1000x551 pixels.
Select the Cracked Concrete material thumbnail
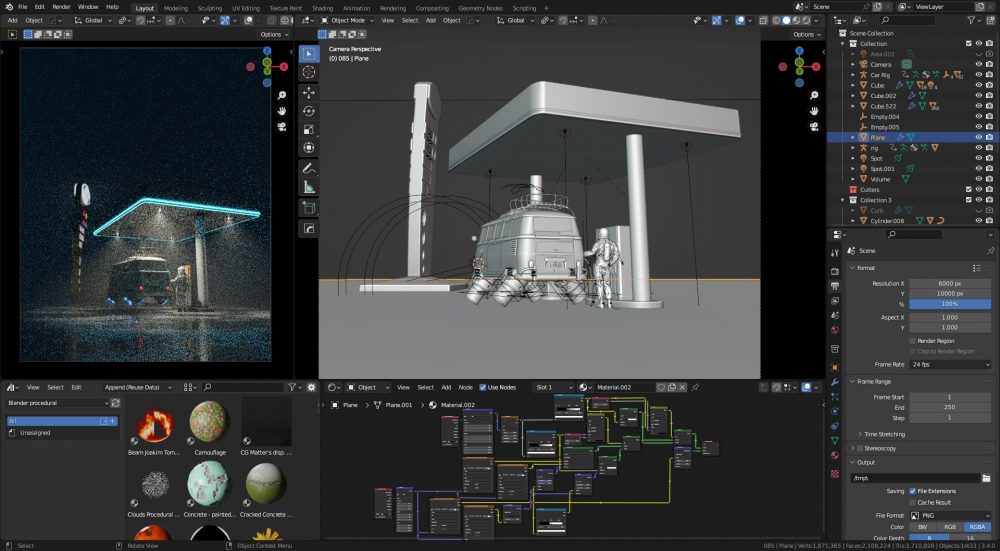click(x=267, y=483)
